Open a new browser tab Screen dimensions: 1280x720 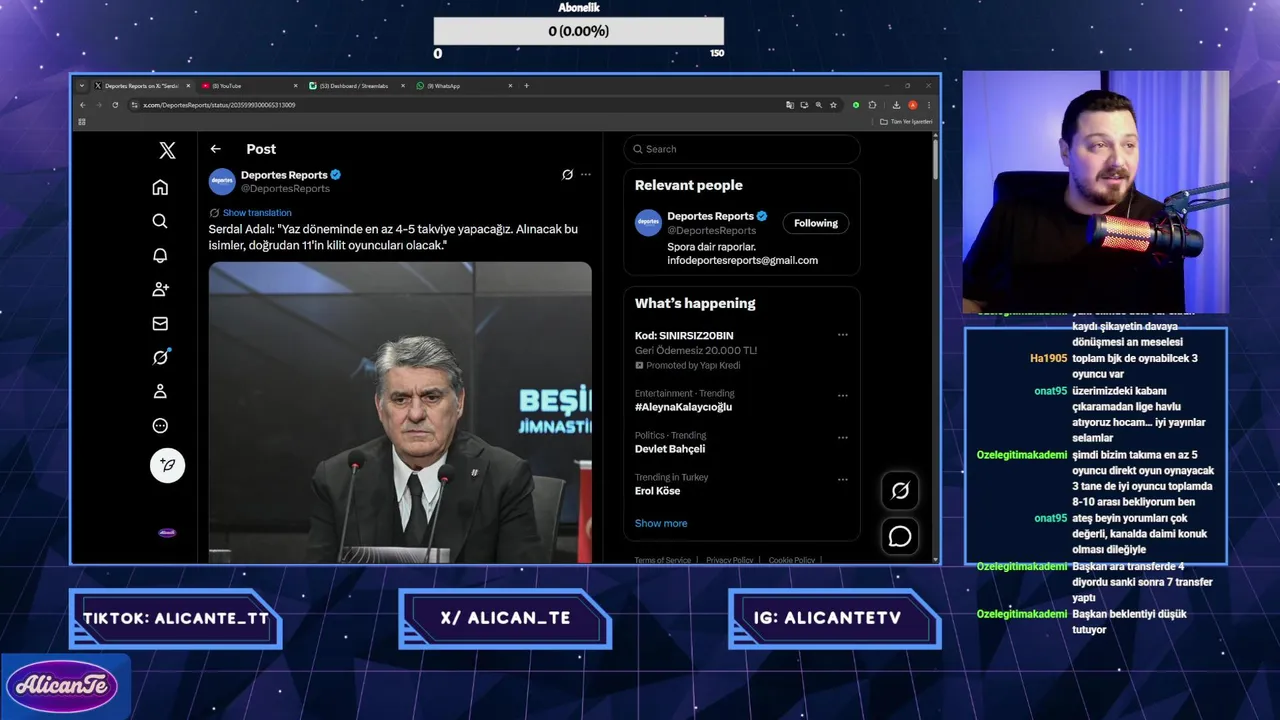point(526,86)
